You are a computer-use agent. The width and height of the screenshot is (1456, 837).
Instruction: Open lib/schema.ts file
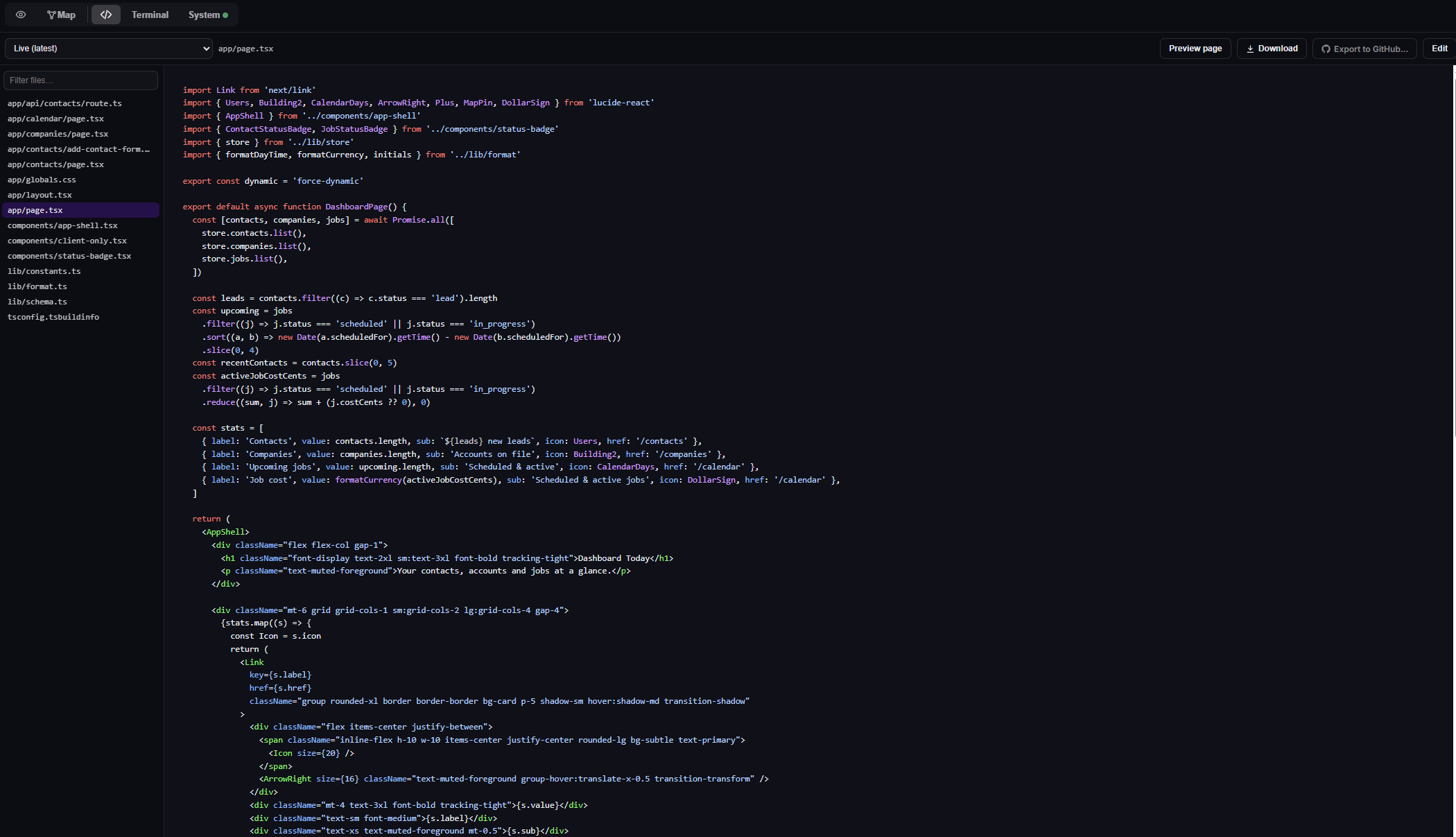click(x=80, y=302)
